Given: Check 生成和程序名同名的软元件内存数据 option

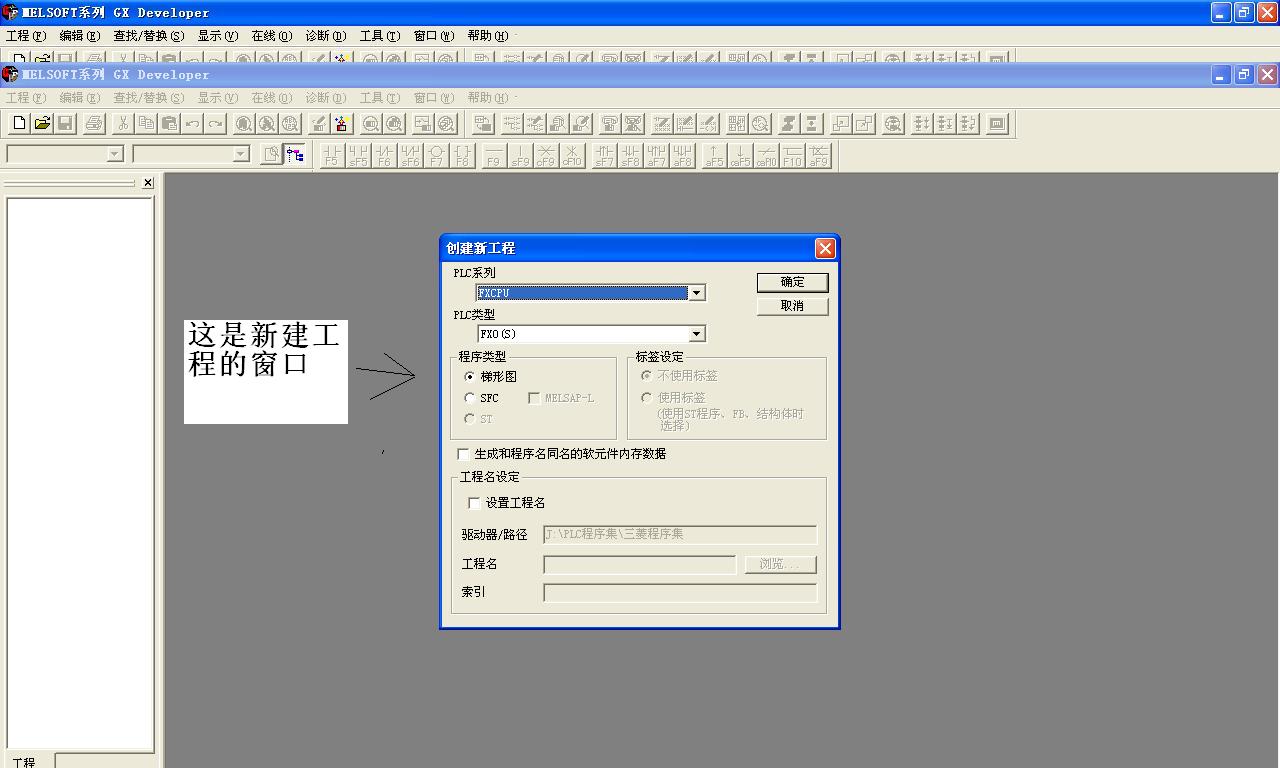Looking at the screenshot, I should point(463,454).
